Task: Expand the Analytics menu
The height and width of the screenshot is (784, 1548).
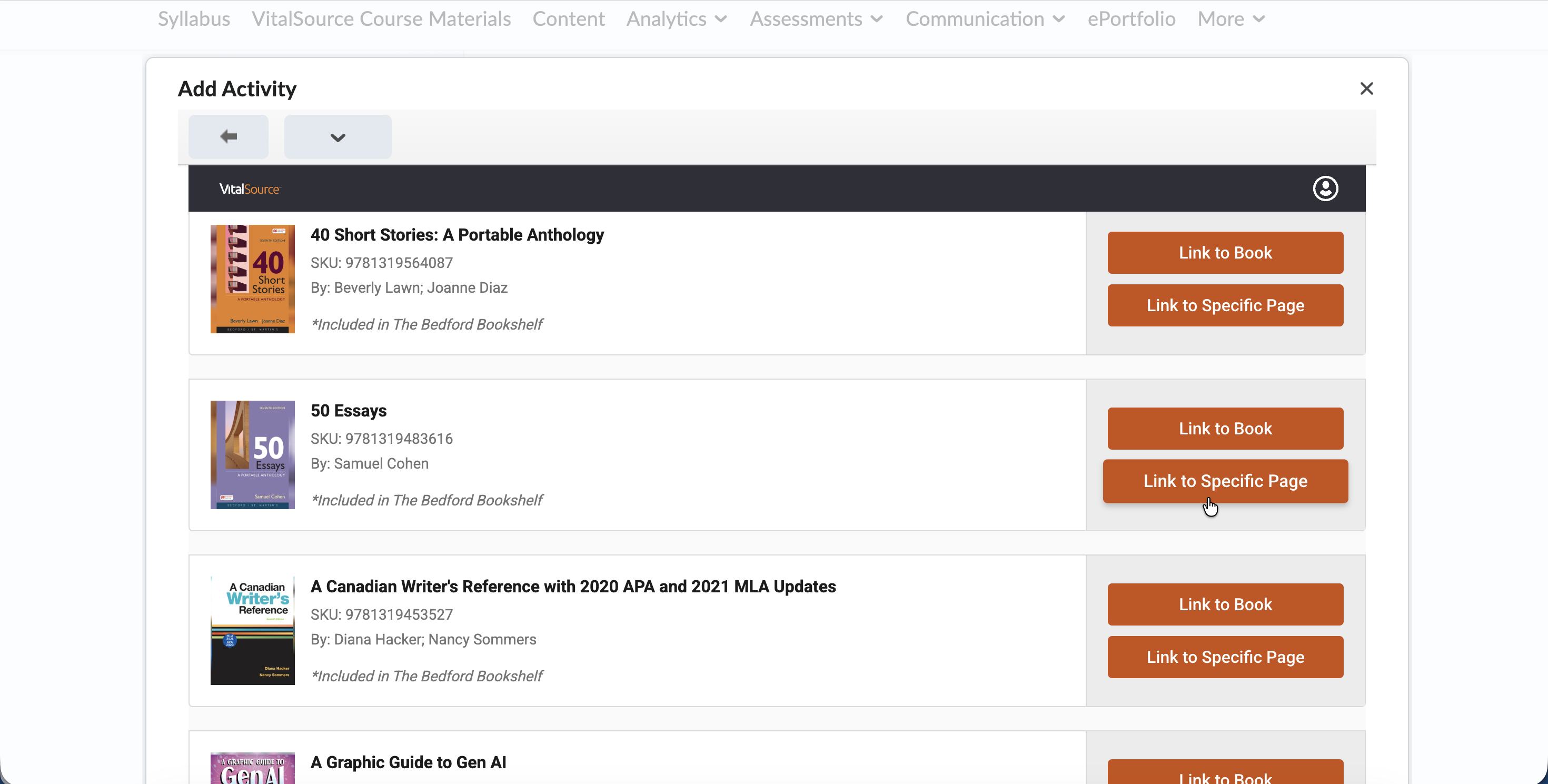Action: tap(677, 18)
